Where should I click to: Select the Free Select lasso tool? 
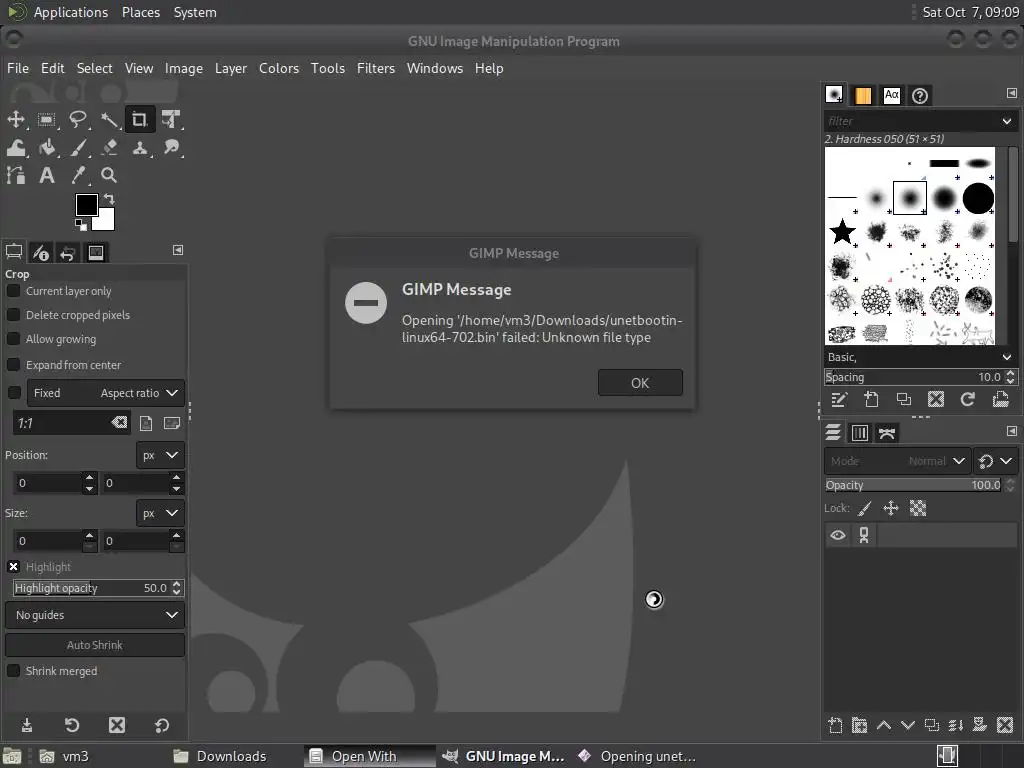tap(78, 120)
